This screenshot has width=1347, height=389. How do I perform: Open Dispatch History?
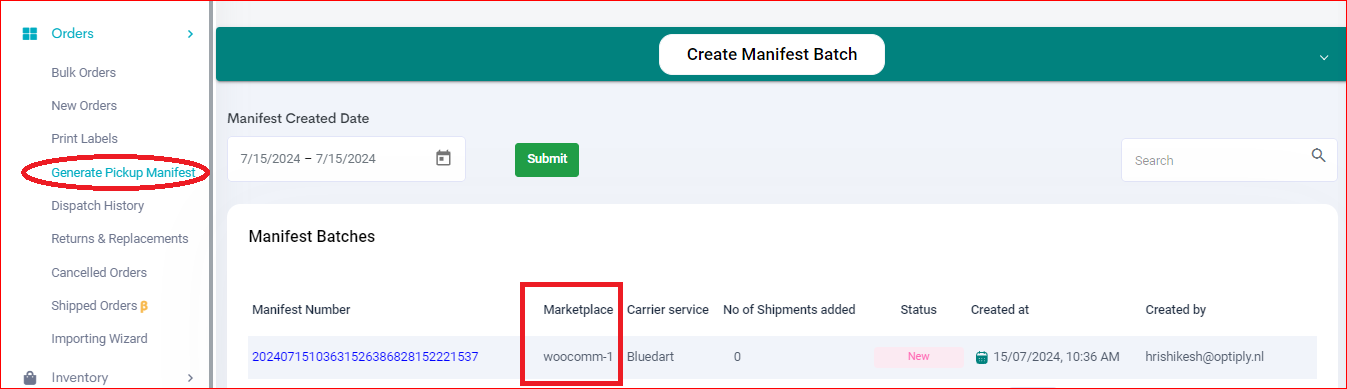(98, 206)
